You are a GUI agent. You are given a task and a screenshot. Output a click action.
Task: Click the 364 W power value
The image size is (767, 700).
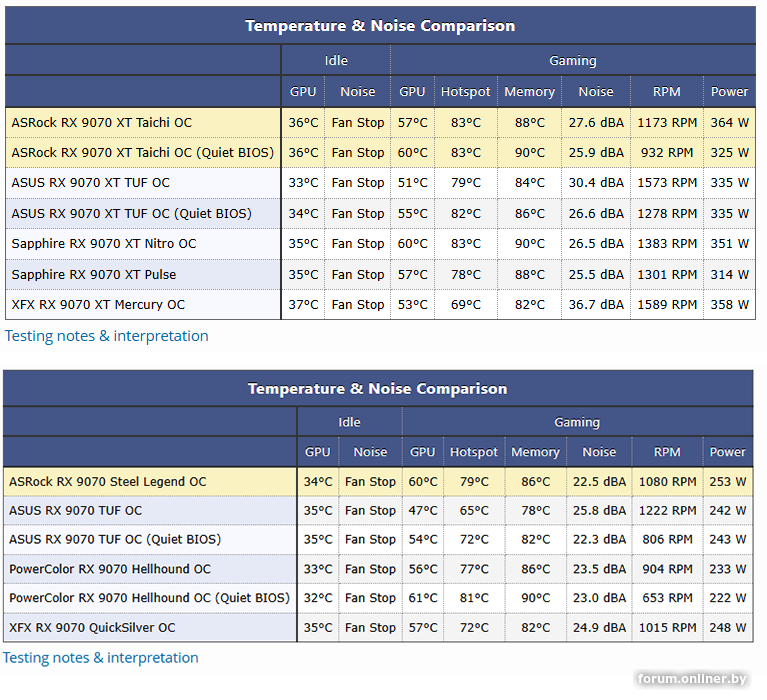click(729, 123)
